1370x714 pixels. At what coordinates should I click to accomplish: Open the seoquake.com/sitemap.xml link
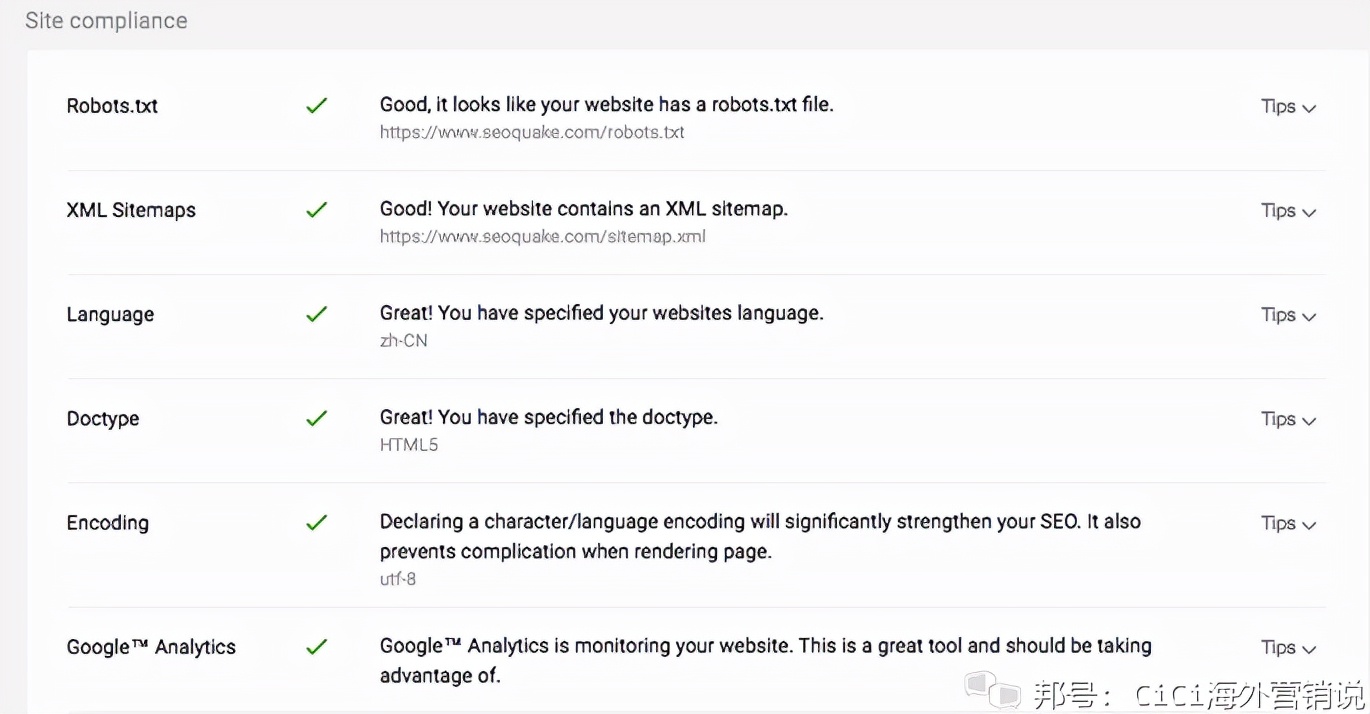(543, 237)
